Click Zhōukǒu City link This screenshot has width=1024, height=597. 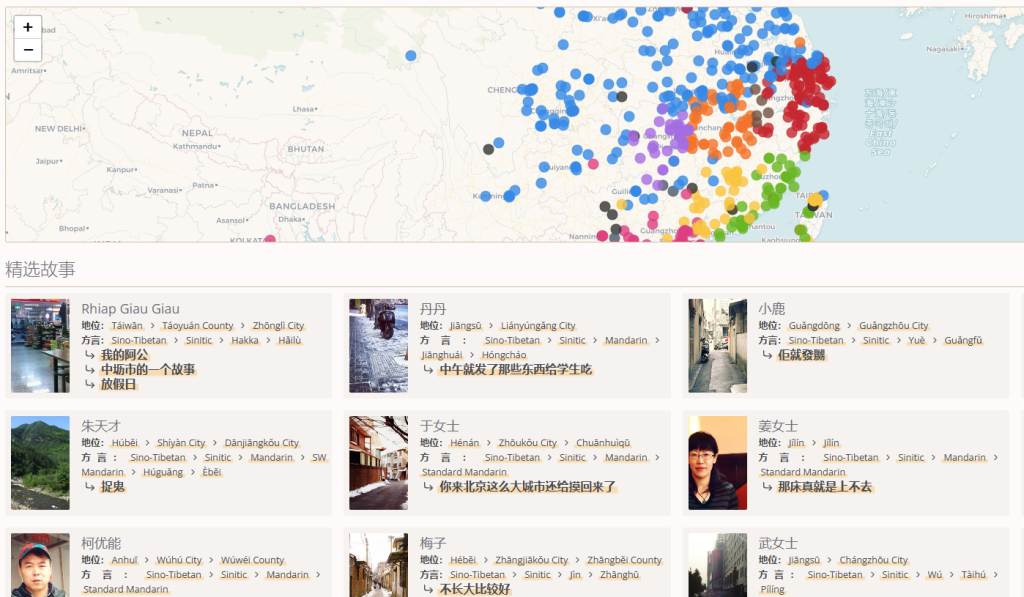(528, 443)
